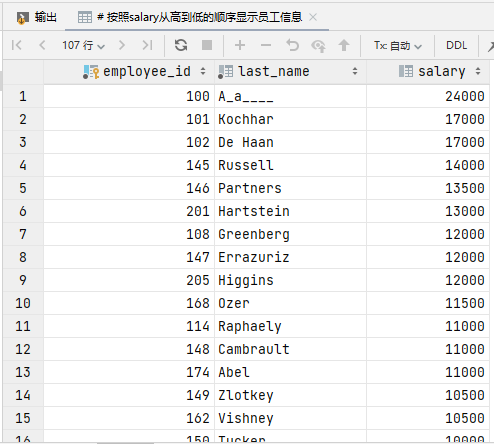
Task: Sort by the employee_id column header
Action: click(129, 71)
